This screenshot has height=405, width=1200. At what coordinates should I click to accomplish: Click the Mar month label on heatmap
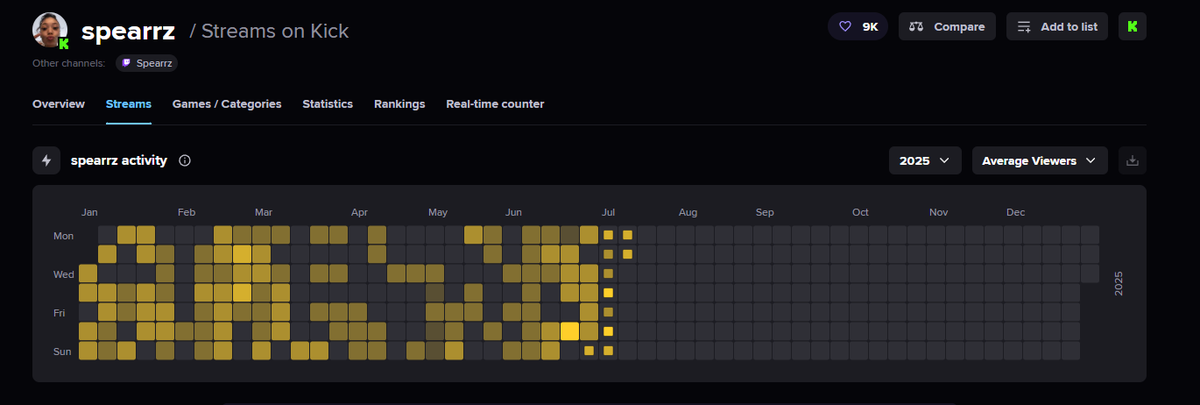(x=264, y=212)
